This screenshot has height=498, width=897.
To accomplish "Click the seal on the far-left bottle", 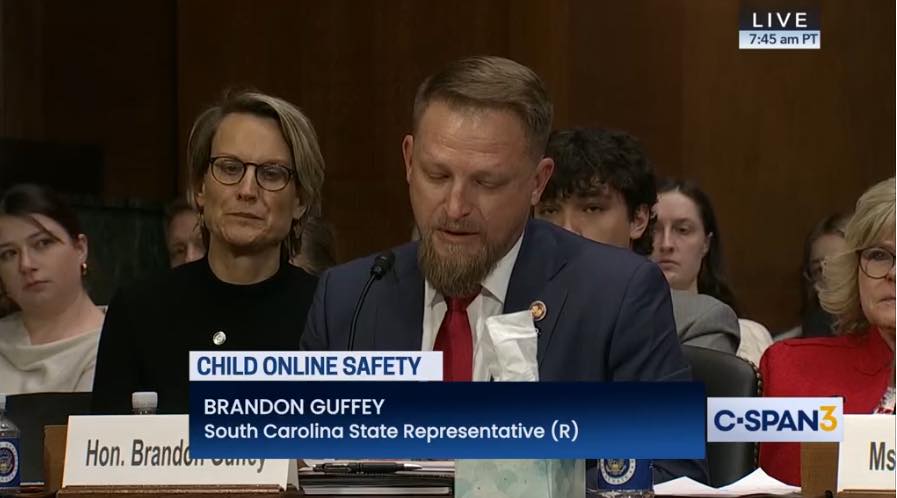I will click(x=7, y=461).
